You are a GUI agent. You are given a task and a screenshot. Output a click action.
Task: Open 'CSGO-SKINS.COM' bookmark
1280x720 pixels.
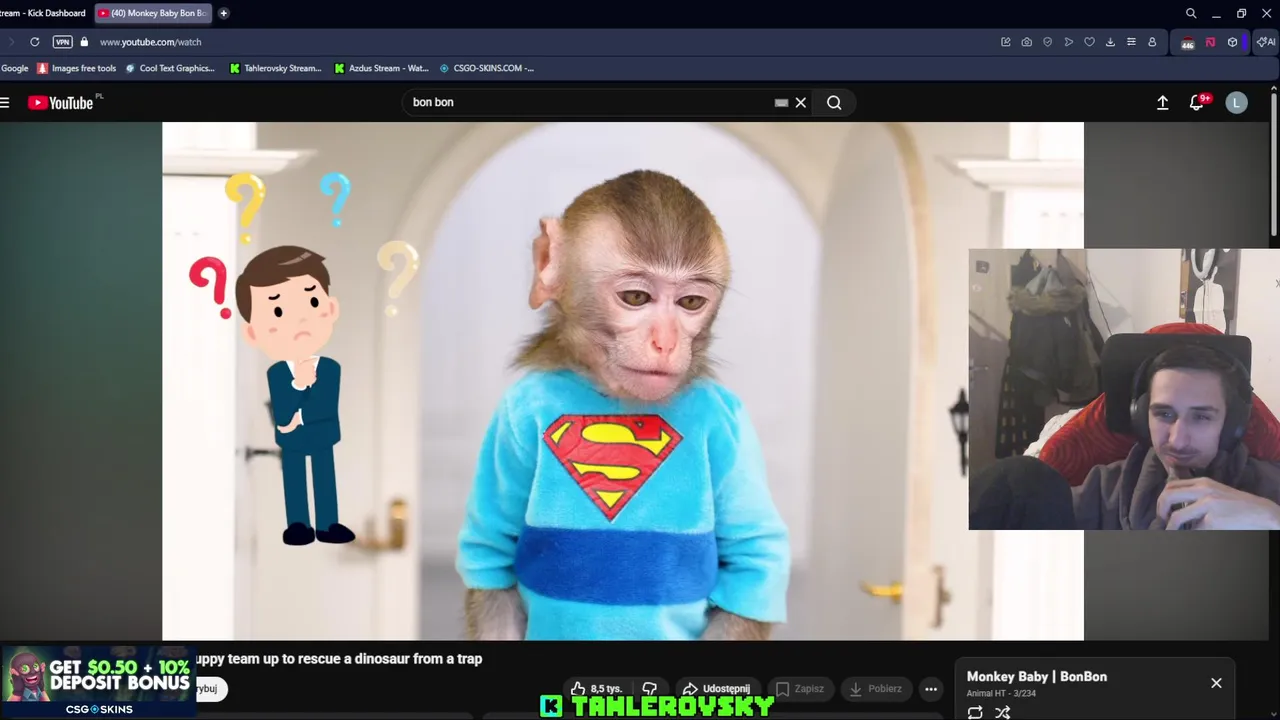[x=486, y=68]
